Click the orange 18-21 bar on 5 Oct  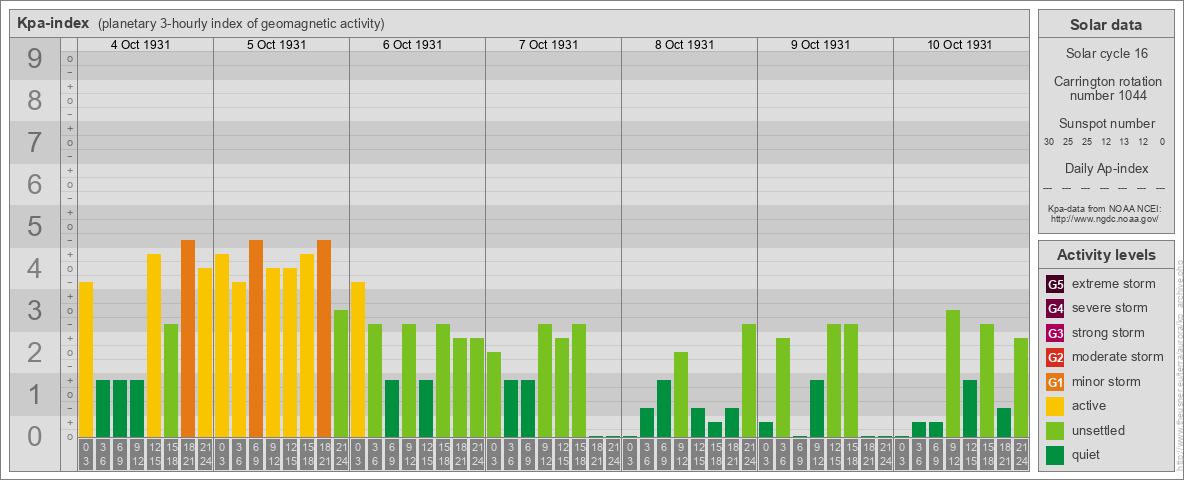click(324, 338)
